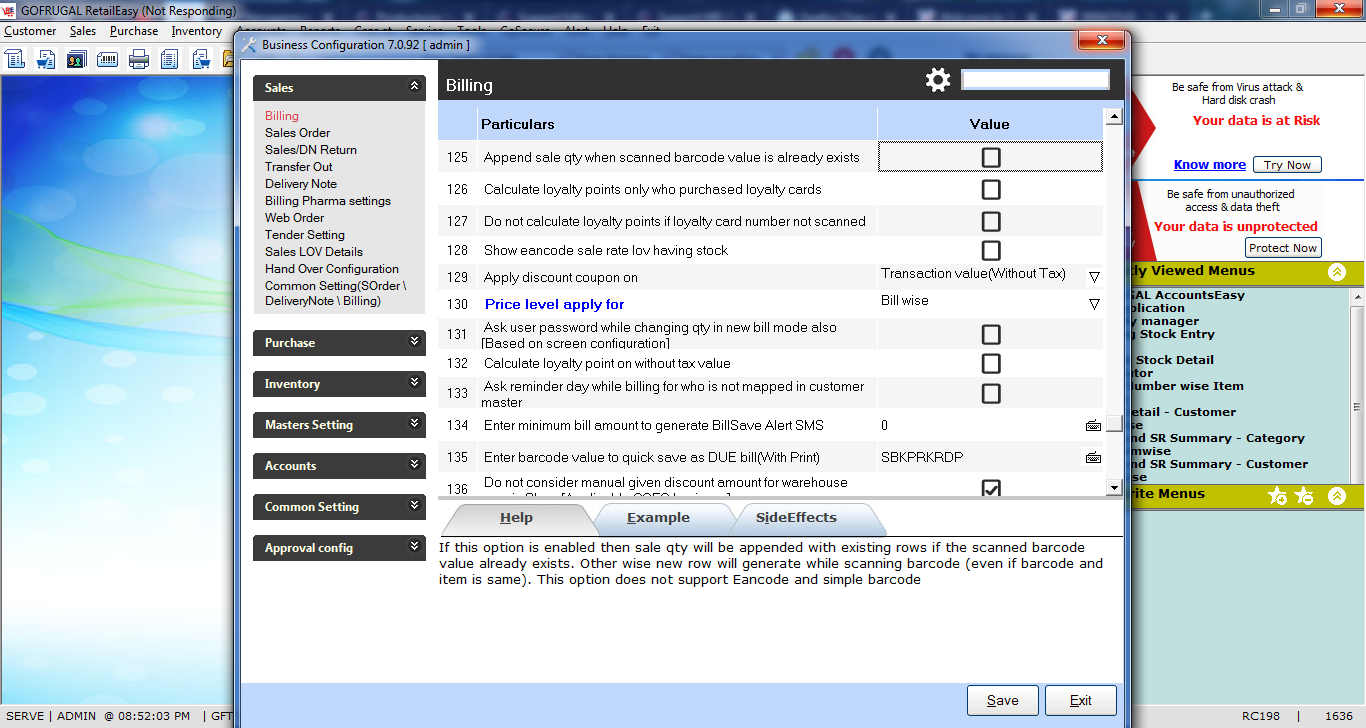The image size is (1366, 728).
Task: Click the DUE bill barcode value SBKPRKRDP
Action: [922, 457]
